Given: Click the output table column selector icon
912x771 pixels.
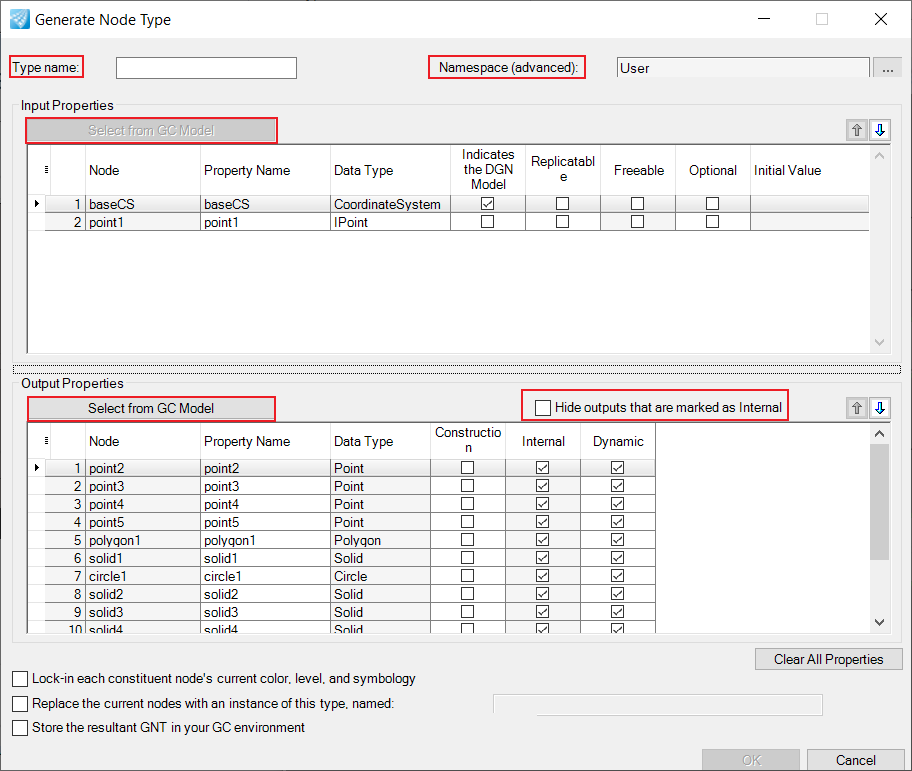Looking at the screenshot, I should [46, 441].
